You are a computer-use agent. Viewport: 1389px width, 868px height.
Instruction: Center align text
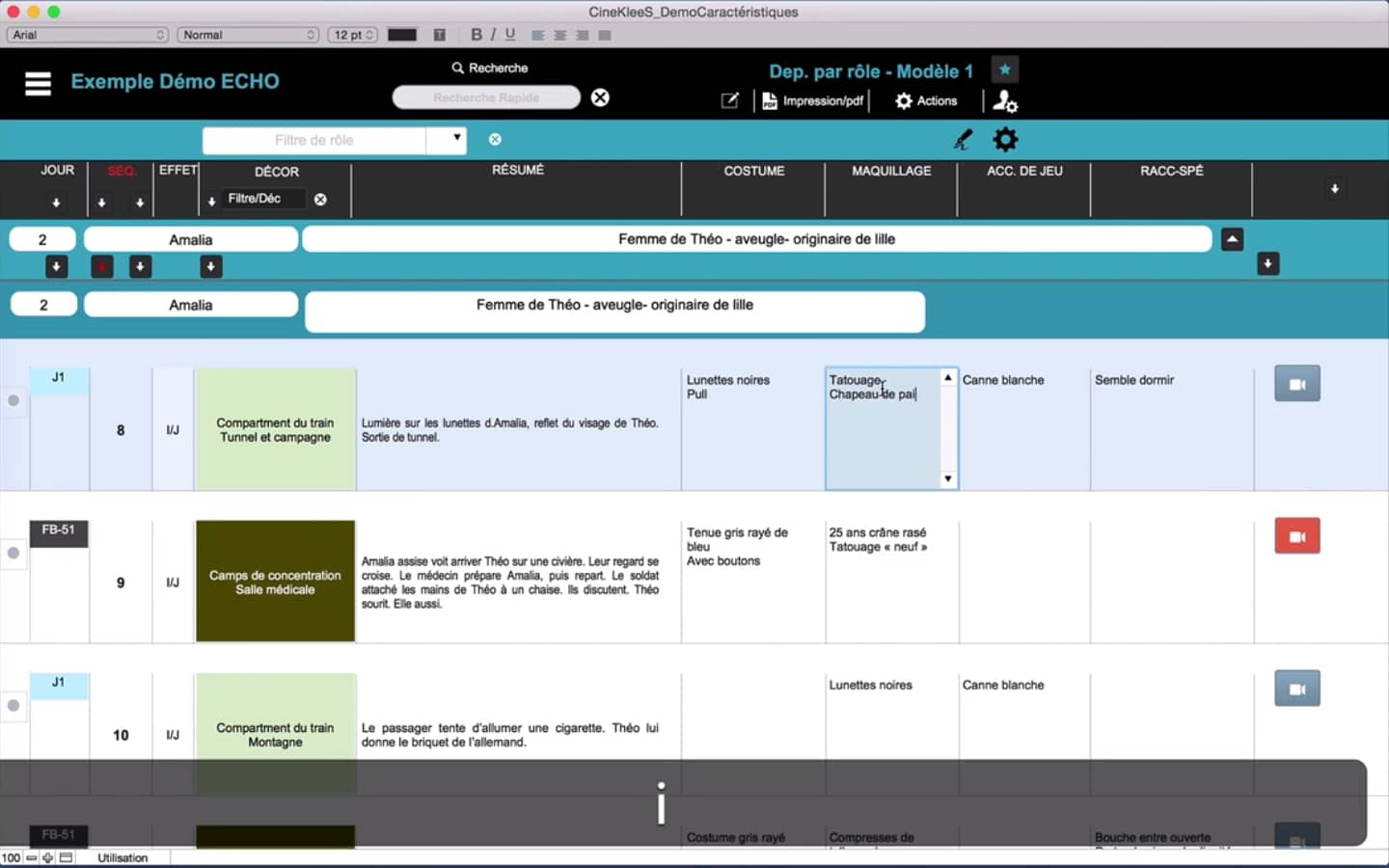[x=559, y=35]
